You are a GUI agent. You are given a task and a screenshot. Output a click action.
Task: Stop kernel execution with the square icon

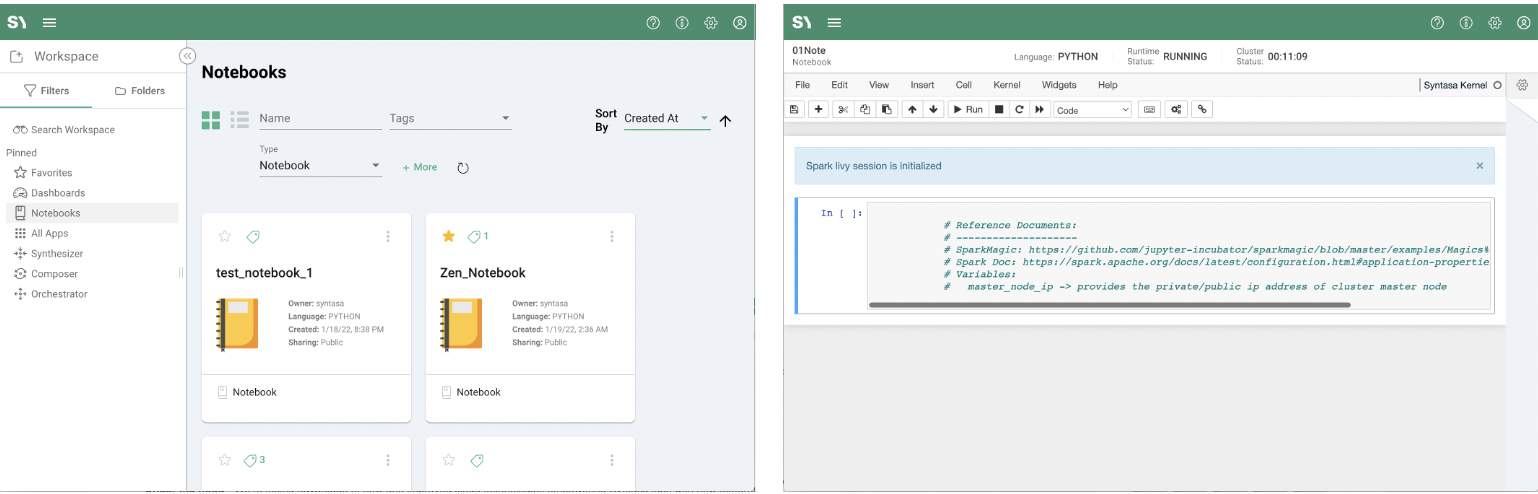(999, 109)
